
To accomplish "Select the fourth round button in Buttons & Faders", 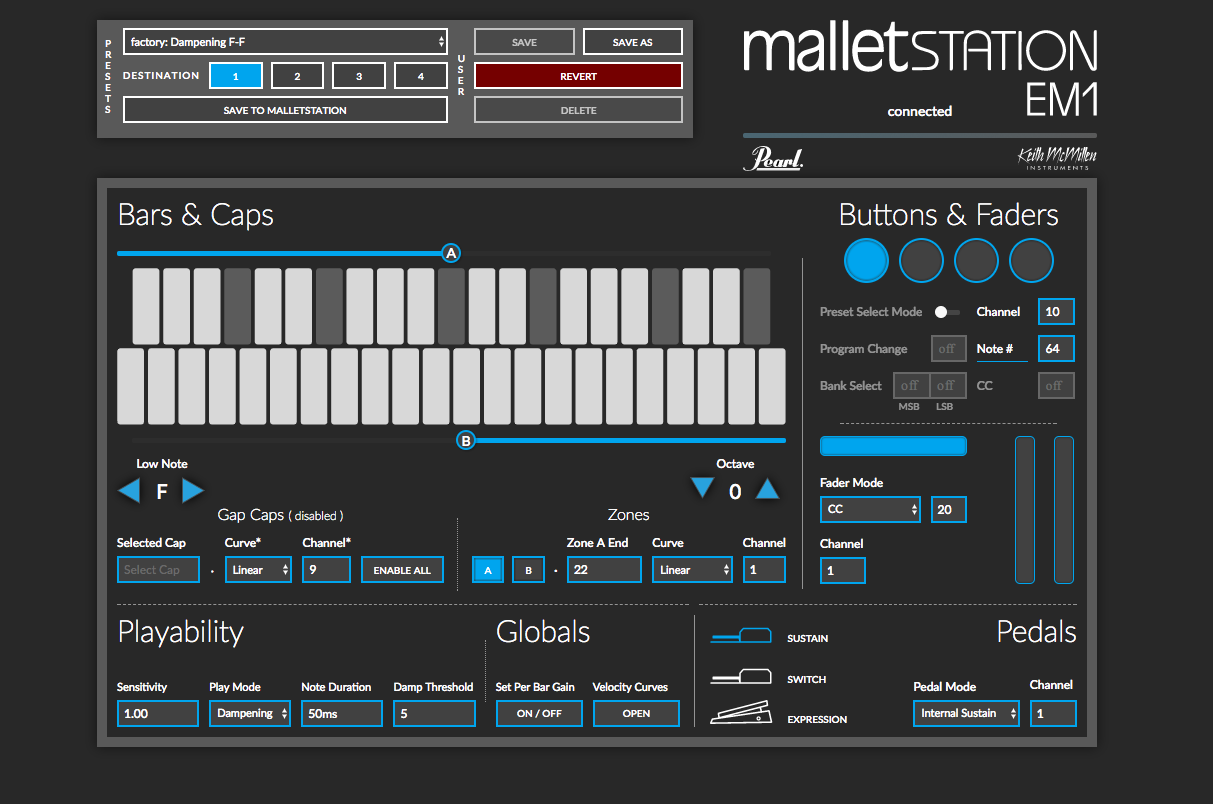I will (1031, 261).
